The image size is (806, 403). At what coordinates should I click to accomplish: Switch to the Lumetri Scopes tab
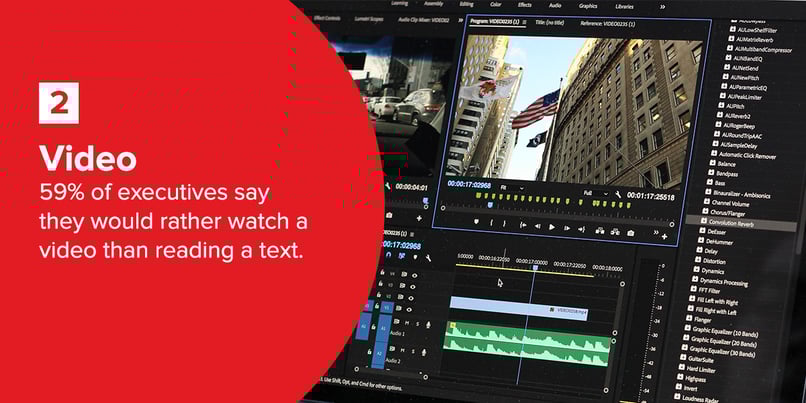click(369, 19)
